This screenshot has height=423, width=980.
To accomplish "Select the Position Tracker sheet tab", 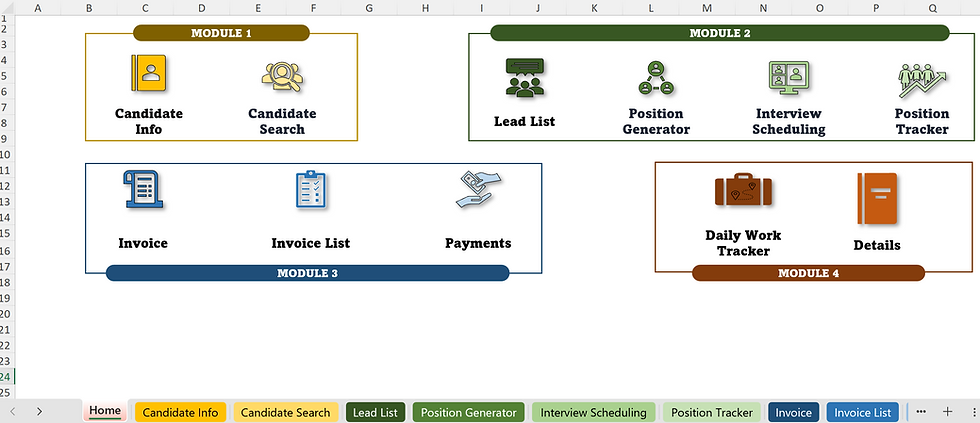I will (712, 412).
